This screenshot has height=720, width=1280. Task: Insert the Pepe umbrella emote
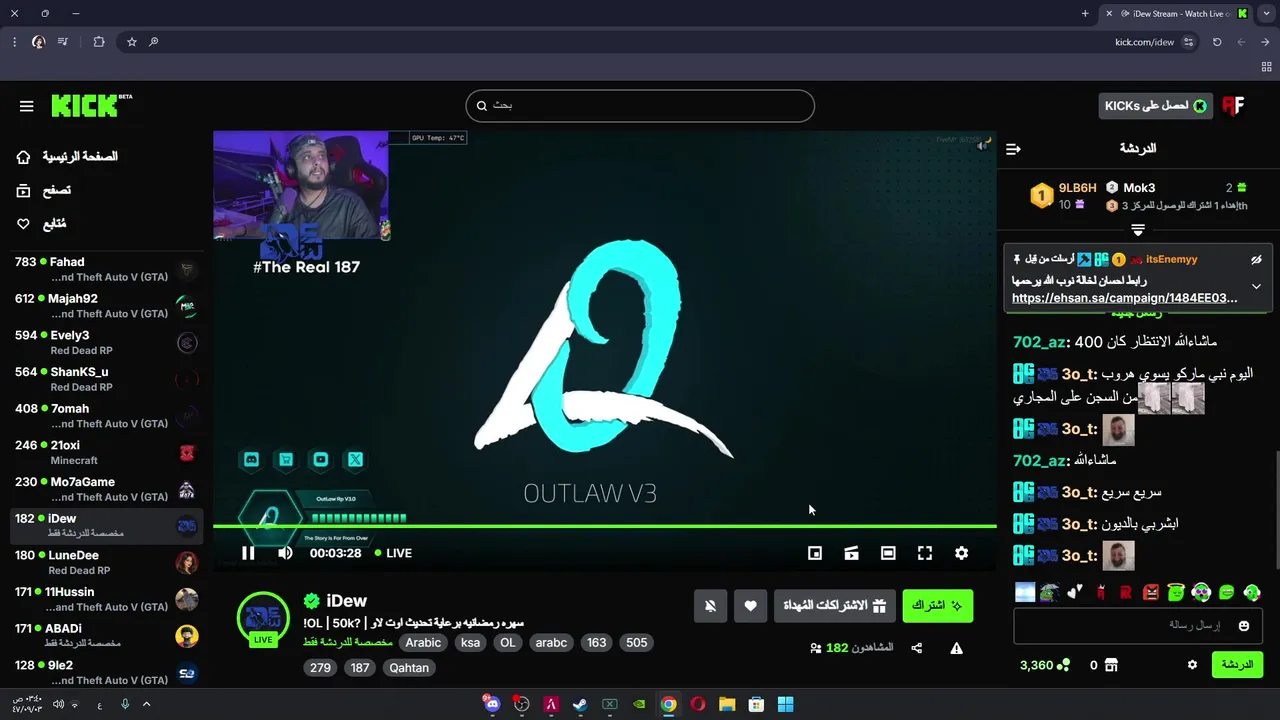click(1049, 593)
